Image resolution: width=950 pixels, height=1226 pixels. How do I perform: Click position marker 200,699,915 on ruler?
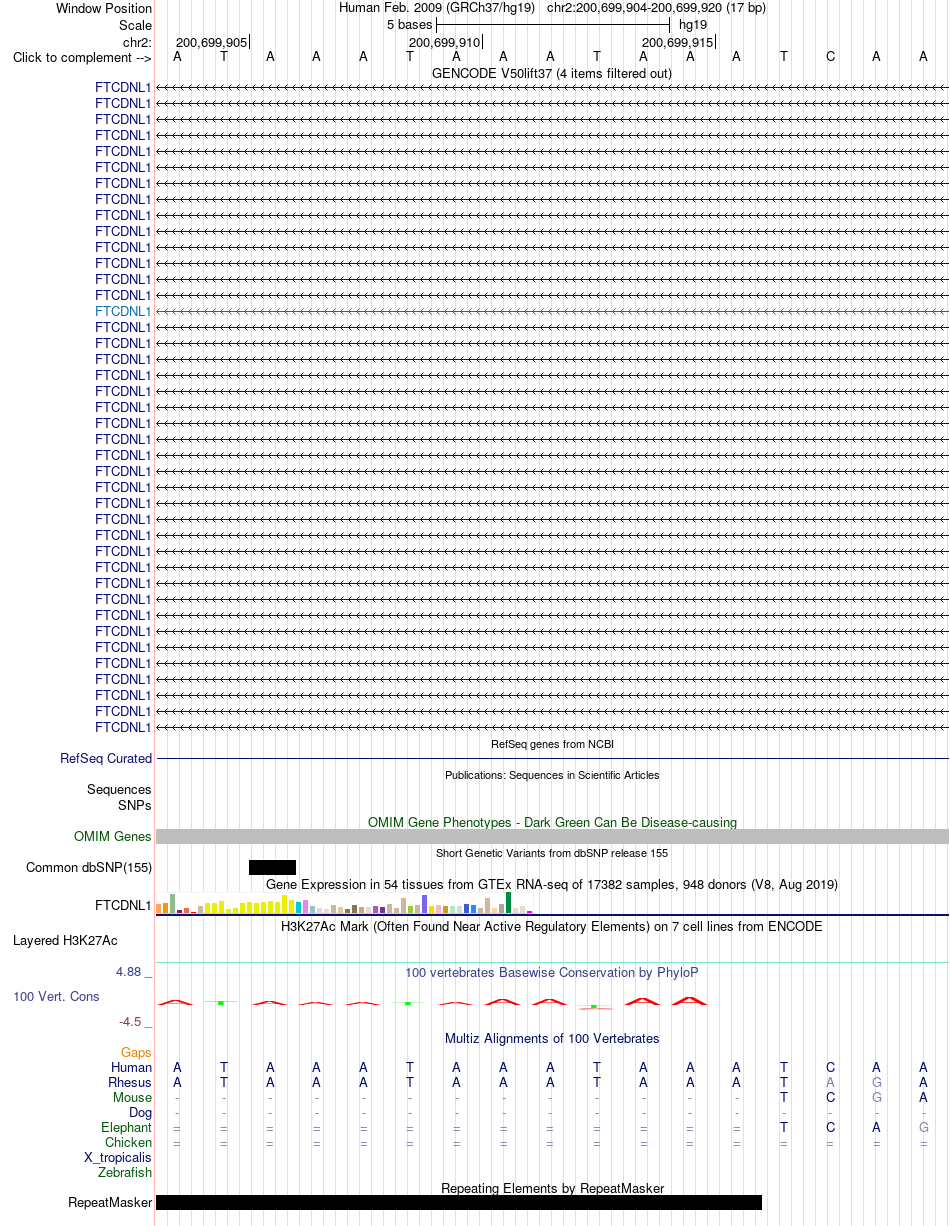point(677,42)
